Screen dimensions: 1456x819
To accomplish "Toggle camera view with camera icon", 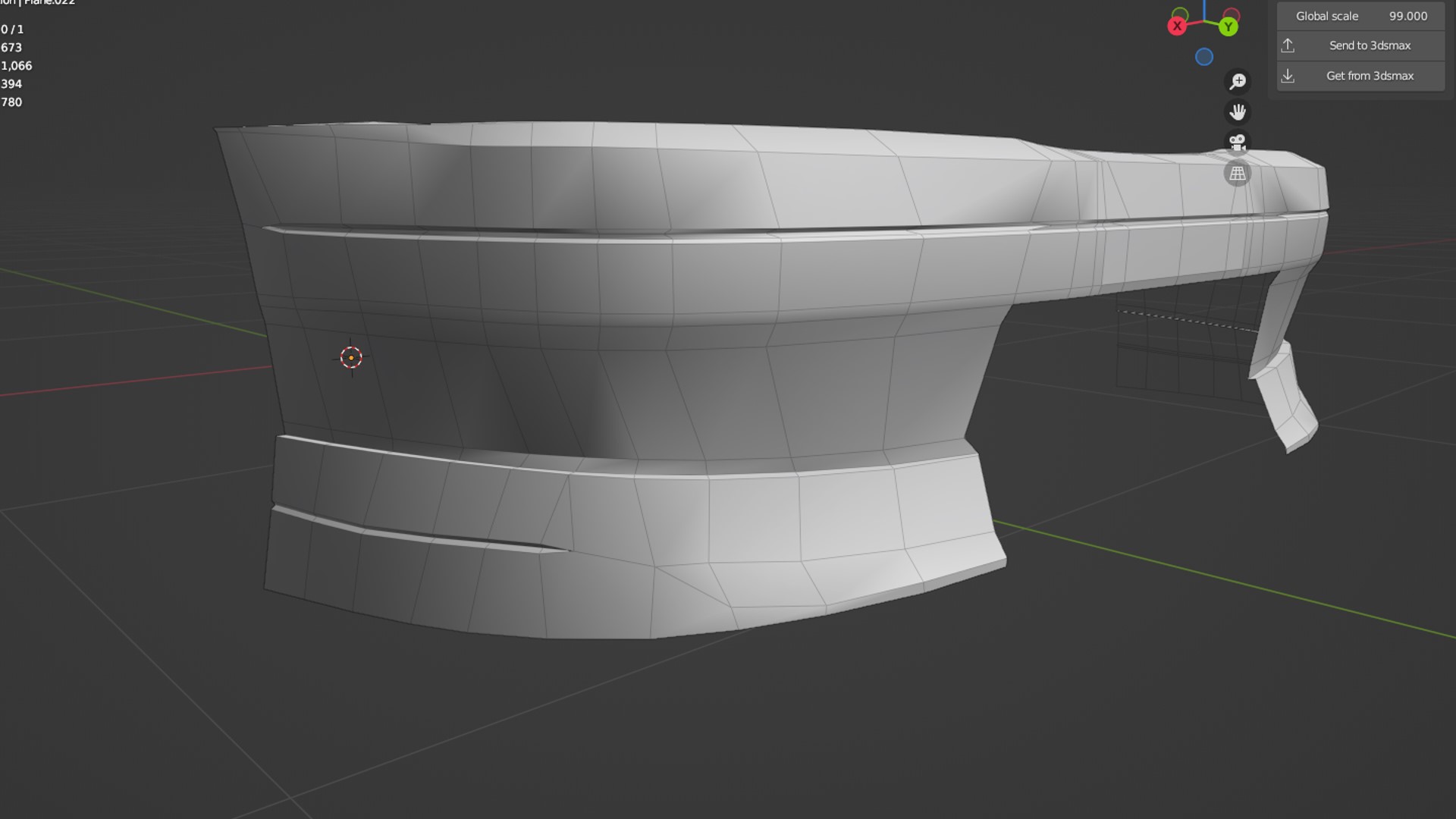I will coord(1238,143).
